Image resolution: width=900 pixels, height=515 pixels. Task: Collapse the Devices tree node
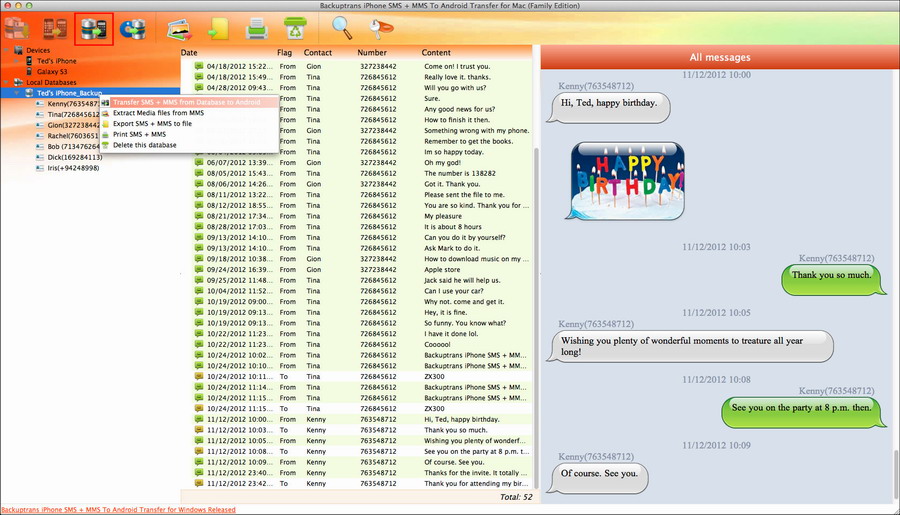(6, 51)
